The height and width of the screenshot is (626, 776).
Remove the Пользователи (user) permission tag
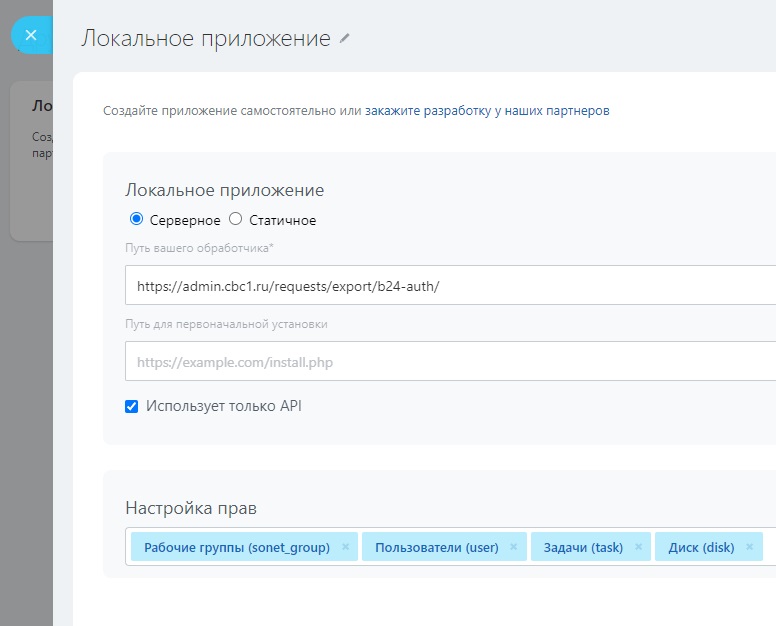pos(514,547)
